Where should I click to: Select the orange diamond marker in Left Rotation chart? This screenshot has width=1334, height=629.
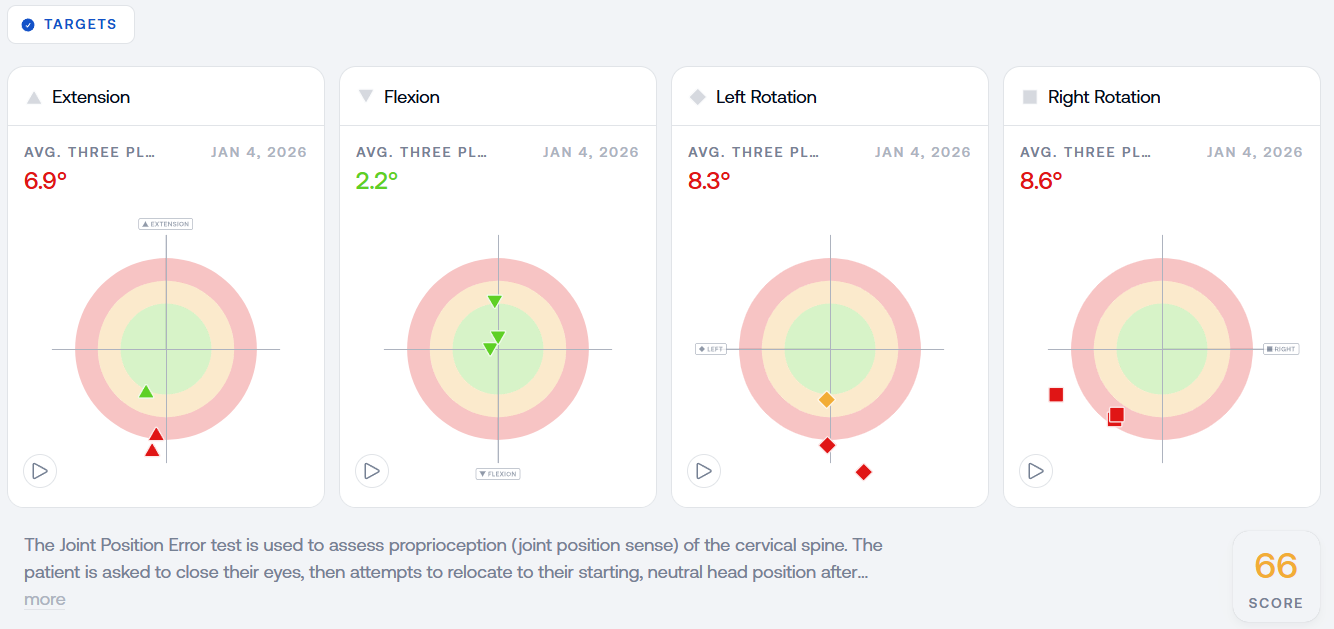pos(826,399)
